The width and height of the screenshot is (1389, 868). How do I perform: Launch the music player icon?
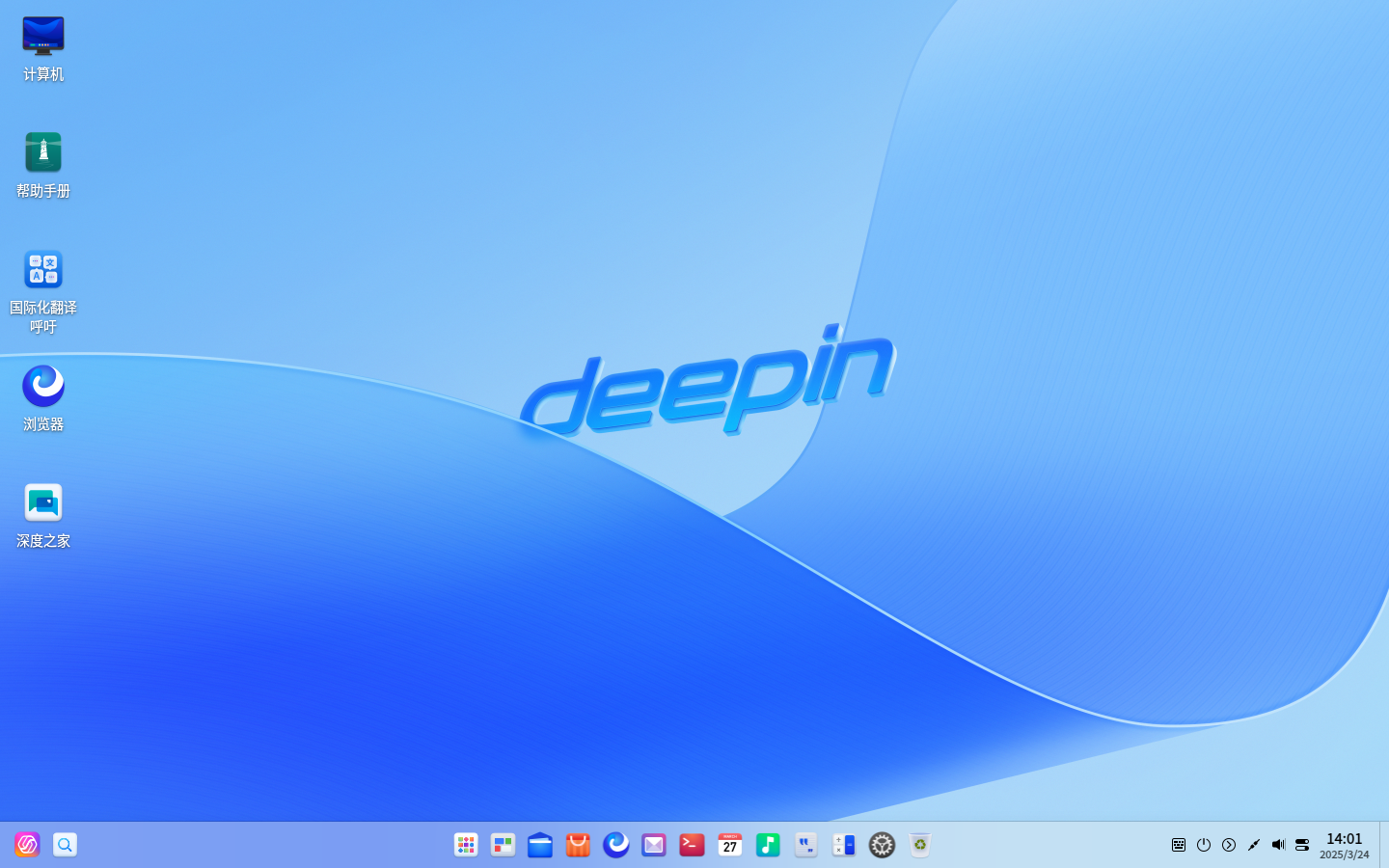tap(768, 845)
